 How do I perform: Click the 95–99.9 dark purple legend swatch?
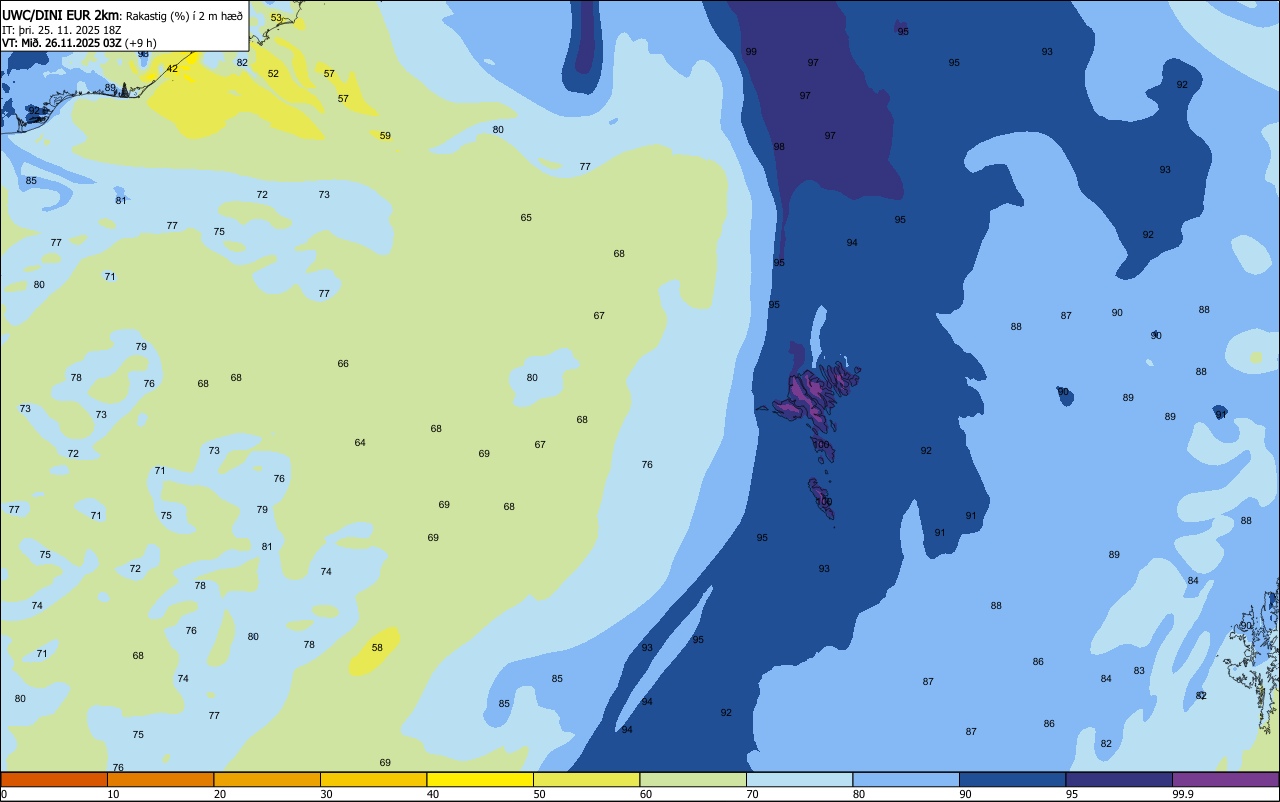tap(1119, 779)
